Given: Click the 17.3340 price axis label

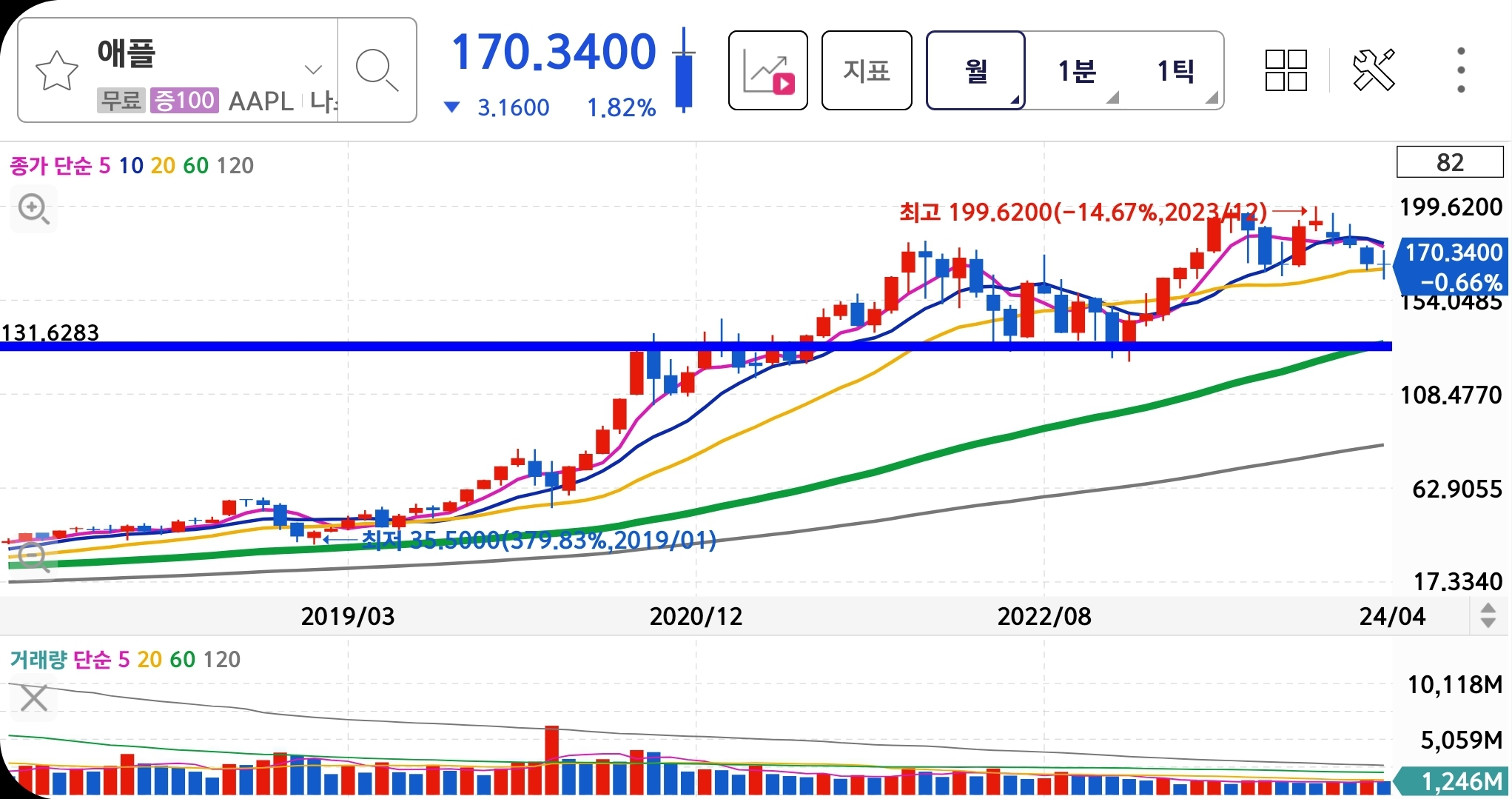Looking at the screenshot, I should (1458, 581).
